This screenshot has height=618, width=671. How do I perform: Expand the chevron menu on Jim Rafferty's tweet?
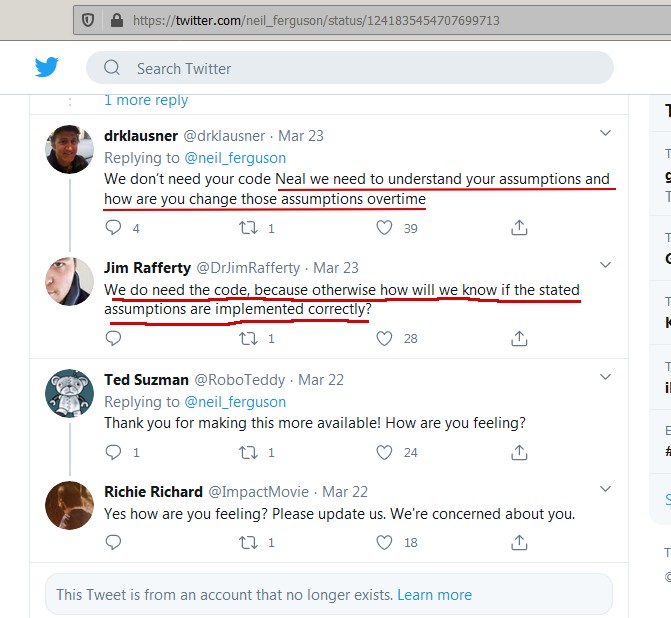click(605, 265)
